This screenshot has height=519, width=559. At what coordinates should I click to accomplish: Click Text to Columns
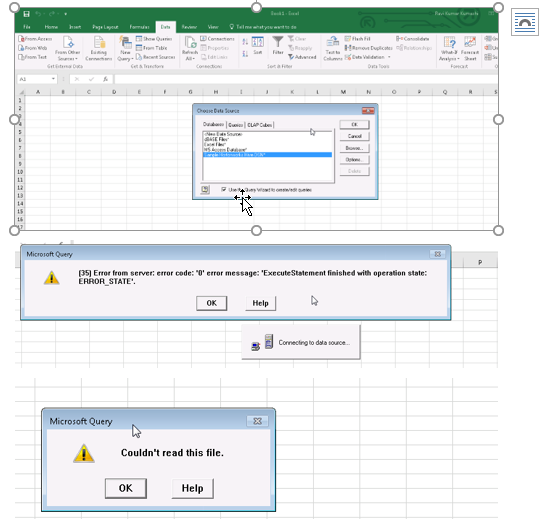click(333, 48)
